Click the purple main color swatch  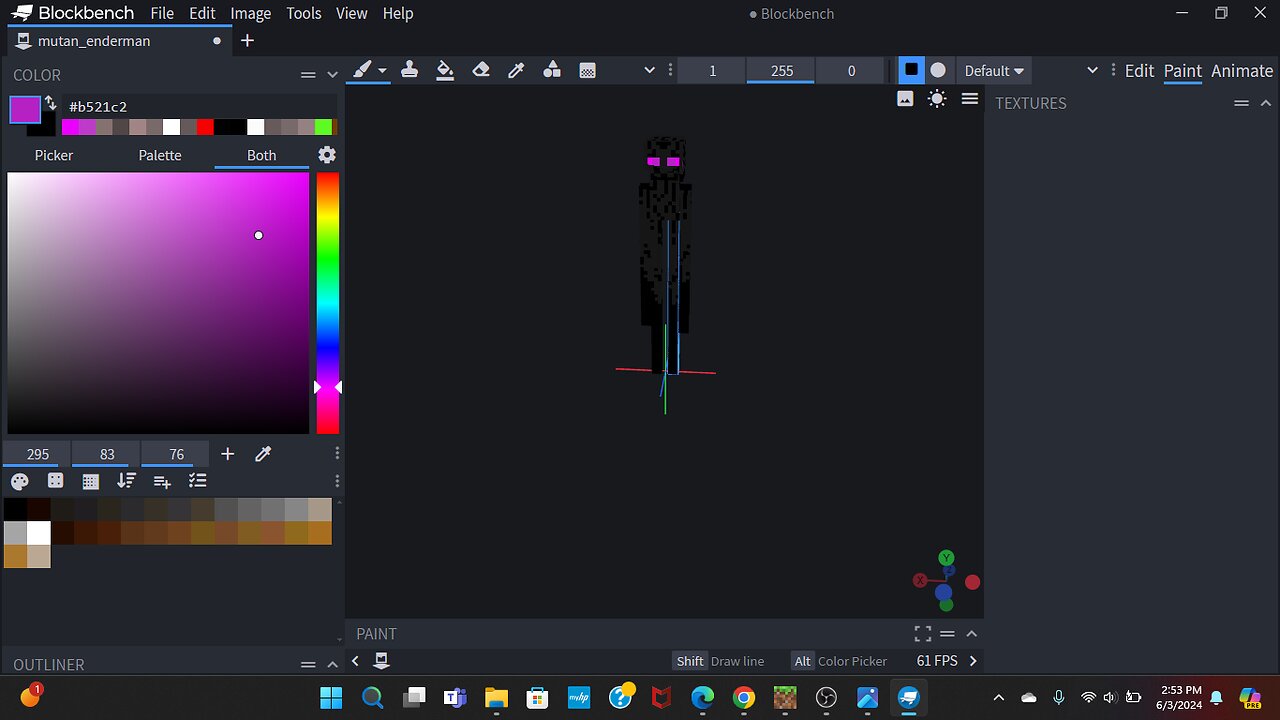(25, 109)
